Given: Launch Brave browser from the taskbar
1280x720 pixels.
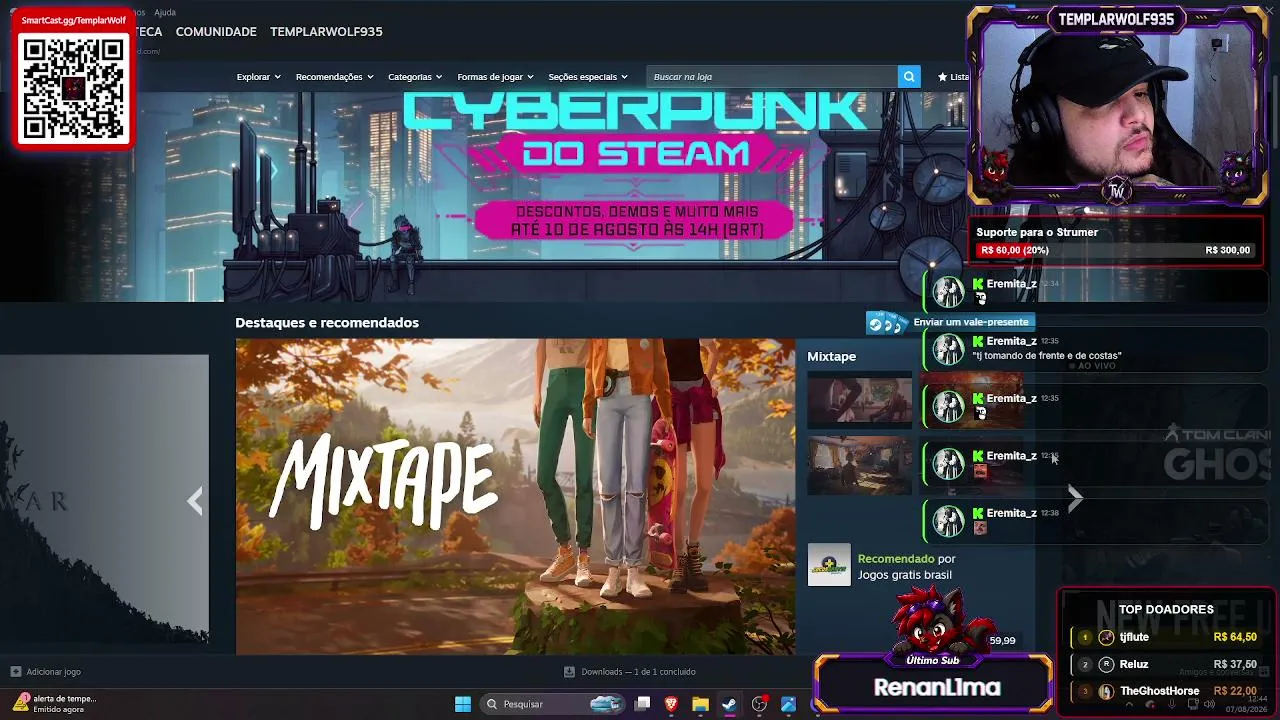Looking at the screenshot, I should coord(671,704).
